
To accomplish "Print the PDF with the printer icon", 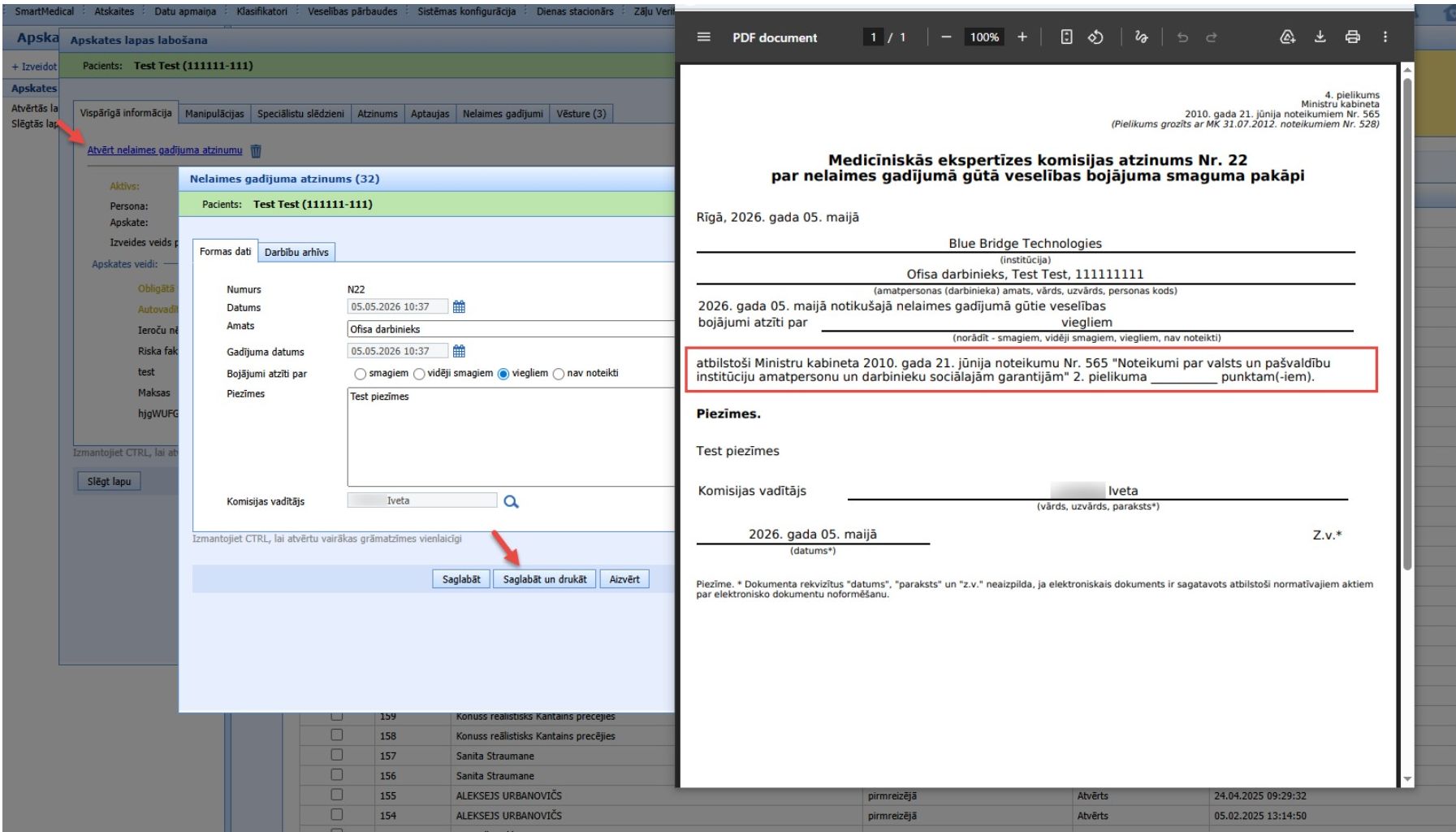I will pyautogui.click(x=1353, y=37).
